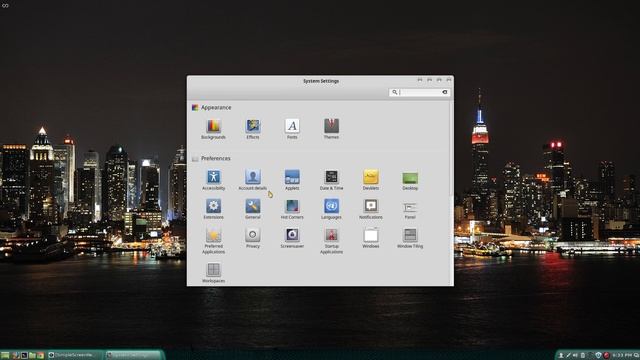Image resolution: width=640 pixels, height=360 pixels.
Task: Open Account details preferences
Action: [253, 180]
